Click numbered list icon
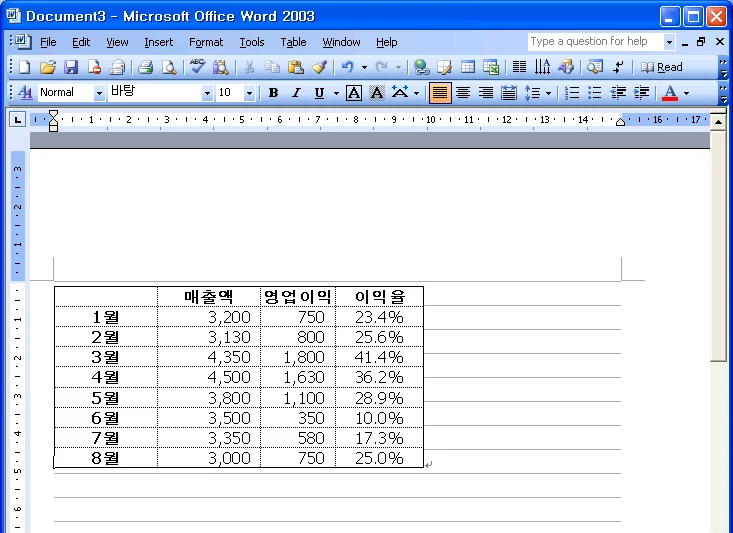 coord(572,93)
